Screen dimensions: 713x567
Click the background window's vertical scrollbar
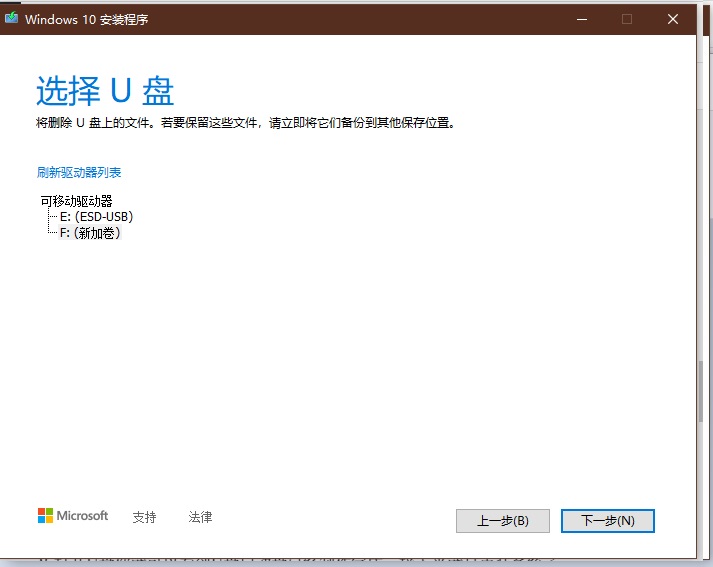click(x=701, y=391)
